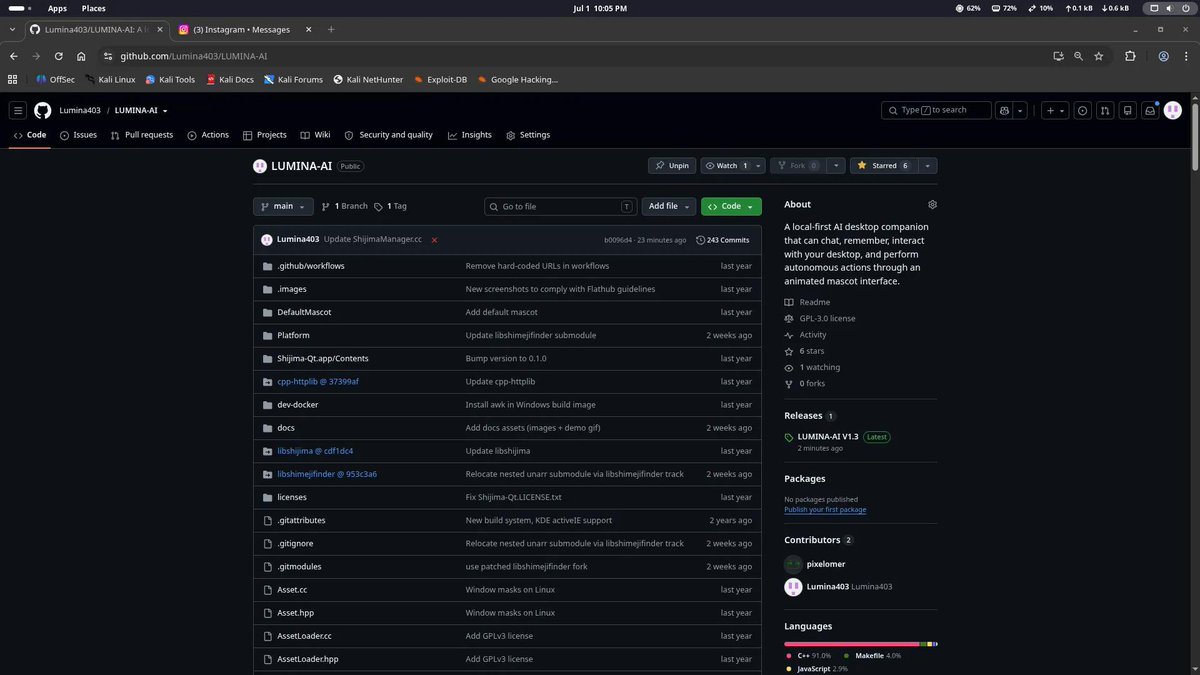1200x675 pixels.
Task: Click the browser back arrow
Action: pyautogui.click(x=14, y=56)
